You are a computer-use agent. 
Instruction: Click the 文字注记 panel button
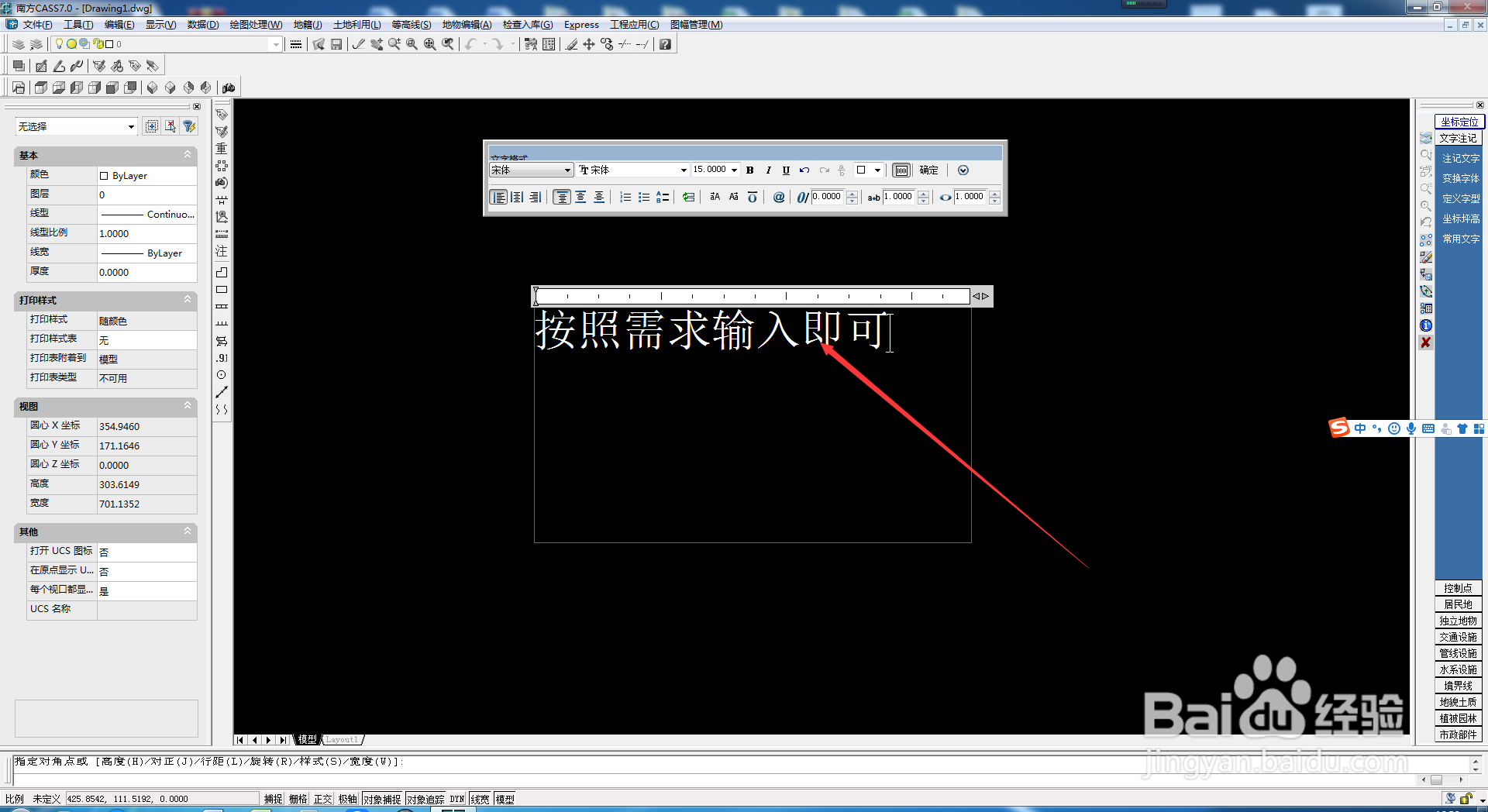(1458, 138)
